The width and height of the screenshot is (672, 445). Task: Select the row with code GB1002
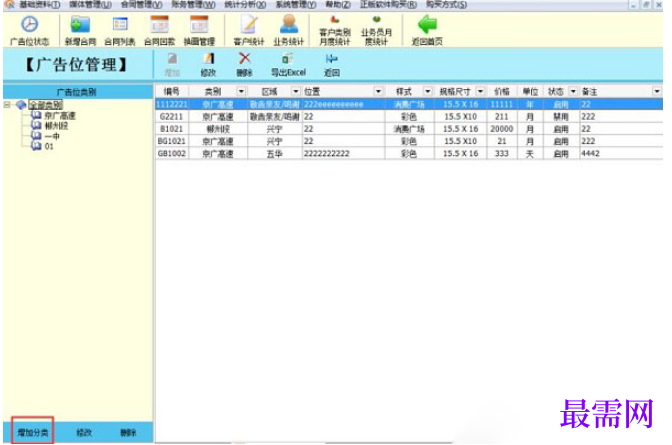409,153
